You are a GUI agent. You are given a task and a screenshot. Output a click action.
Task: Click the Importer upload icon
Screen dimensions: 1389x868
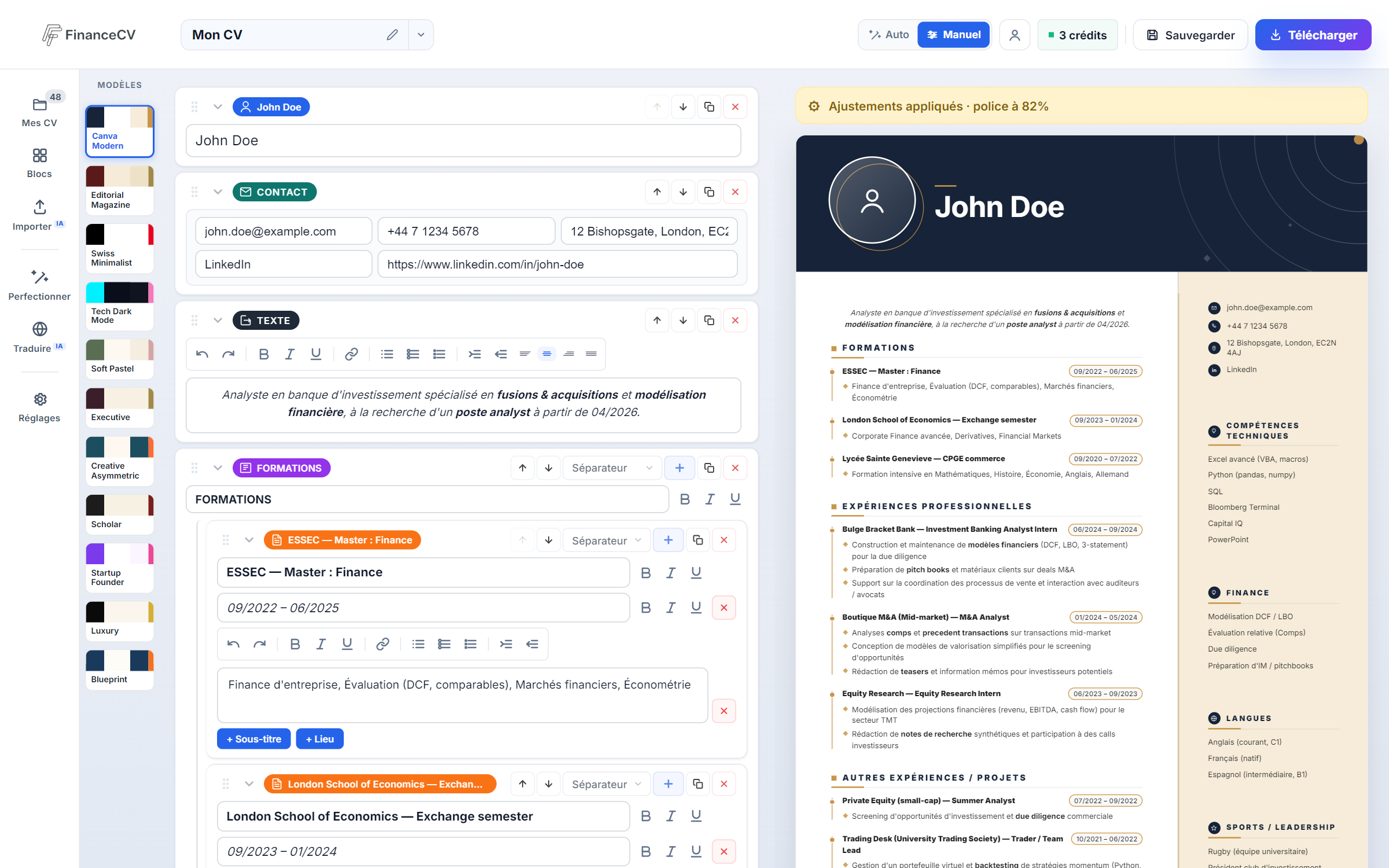(x=39, y=207)
